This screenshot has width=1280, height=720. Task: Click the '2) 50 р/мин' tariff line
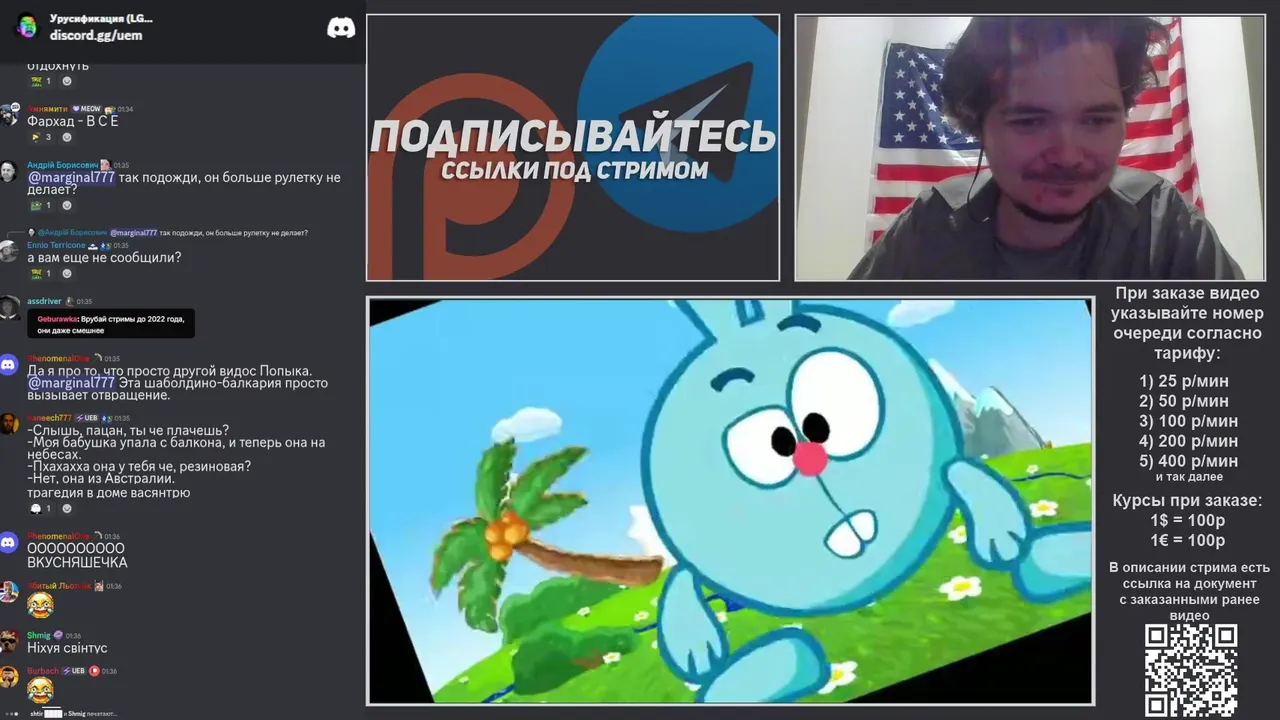pos(1184,401)
